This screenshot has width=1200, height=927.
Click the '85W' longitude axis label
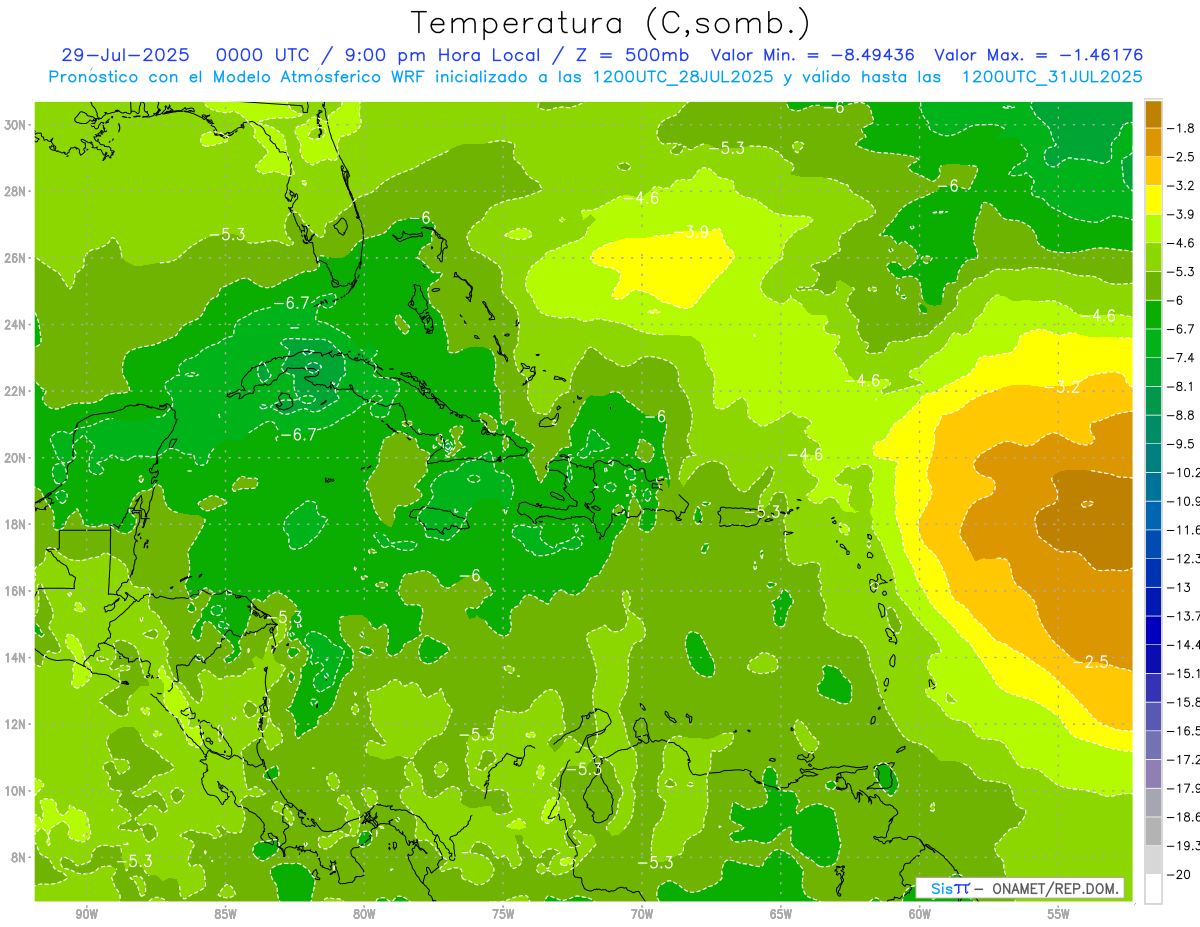226,914
